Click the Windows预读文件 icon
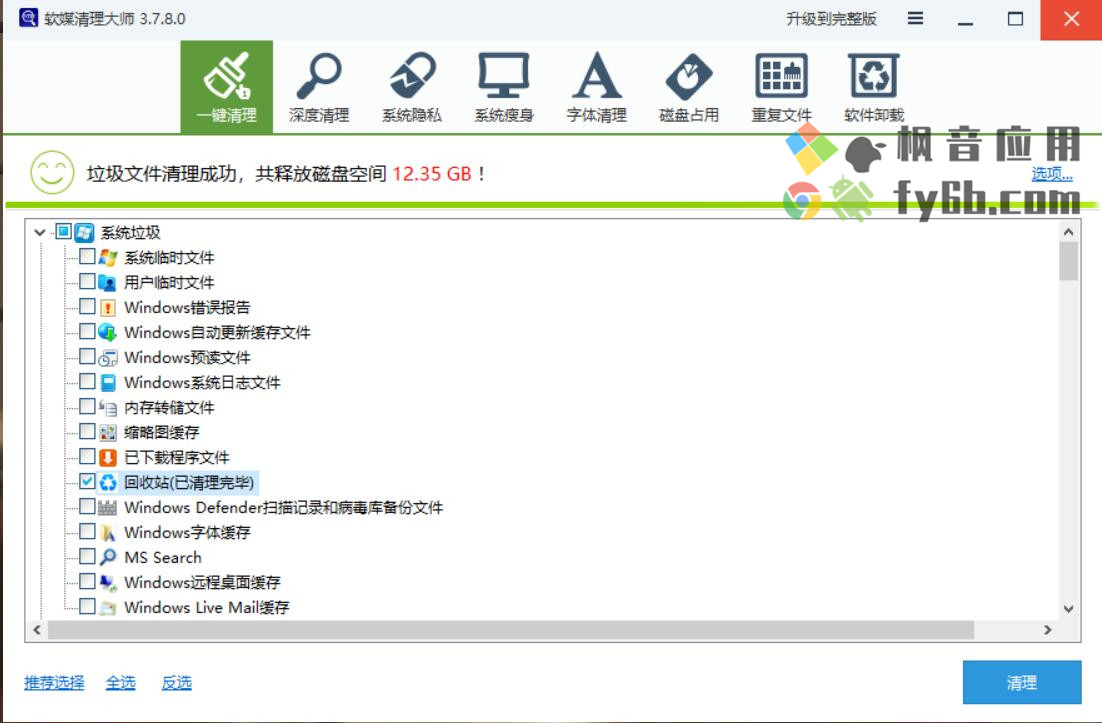 (x=108, y=358)
